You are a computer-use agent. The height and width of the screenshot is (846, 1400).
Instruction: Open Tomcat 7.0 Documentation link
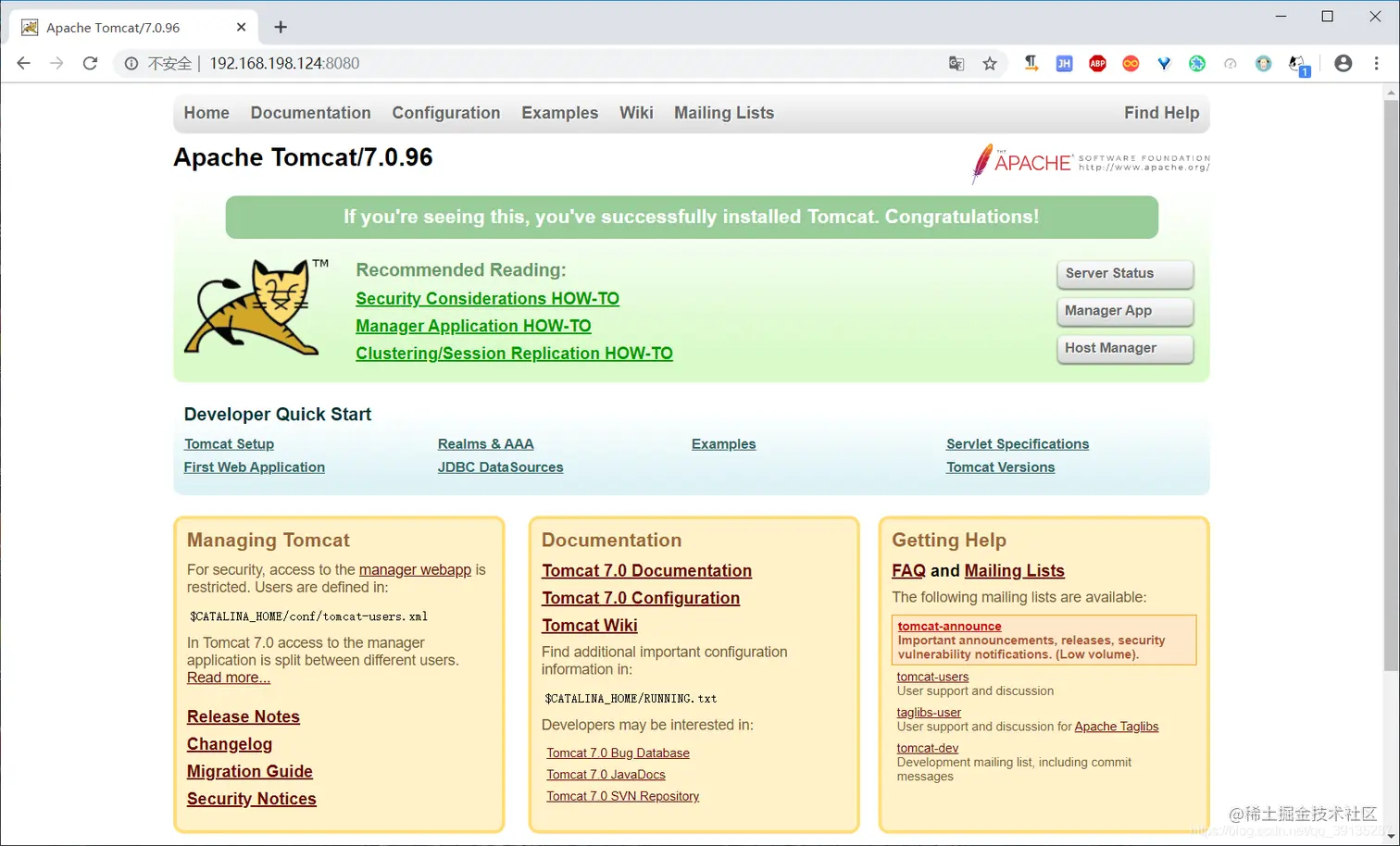[646, 571]
